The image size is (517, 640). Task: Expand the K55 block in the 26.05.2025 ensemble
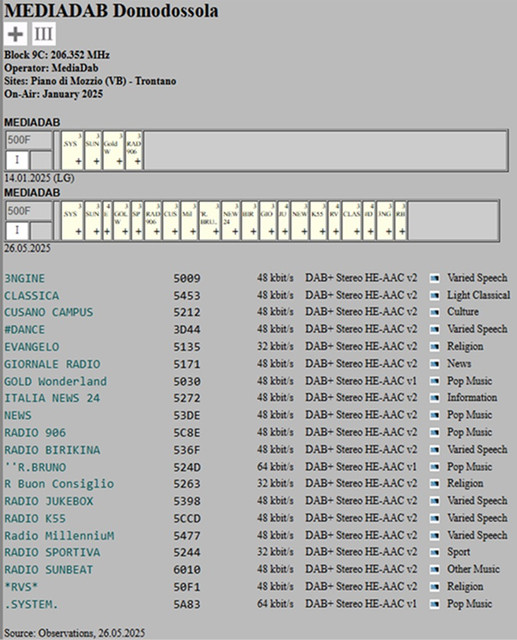click(x=322, y=232)
